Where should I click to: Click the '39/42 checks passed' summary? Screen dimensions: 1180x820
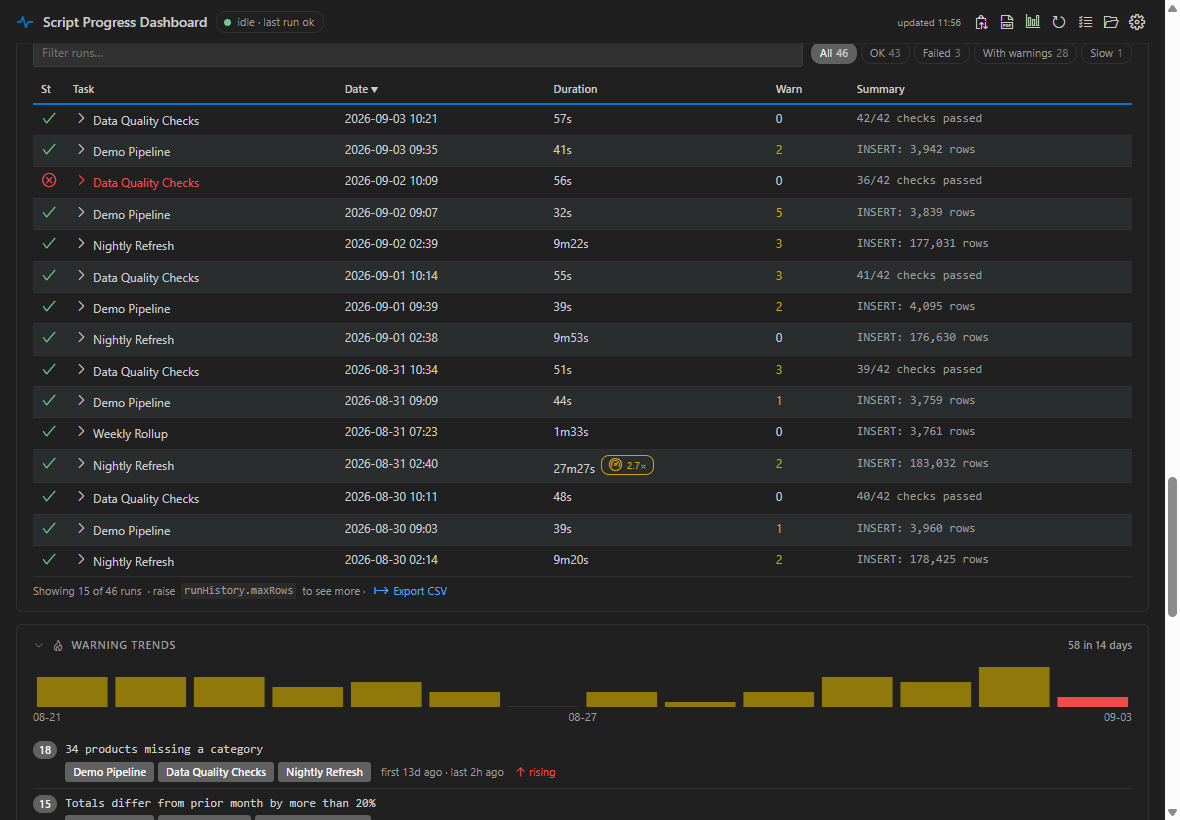(919, 369)
